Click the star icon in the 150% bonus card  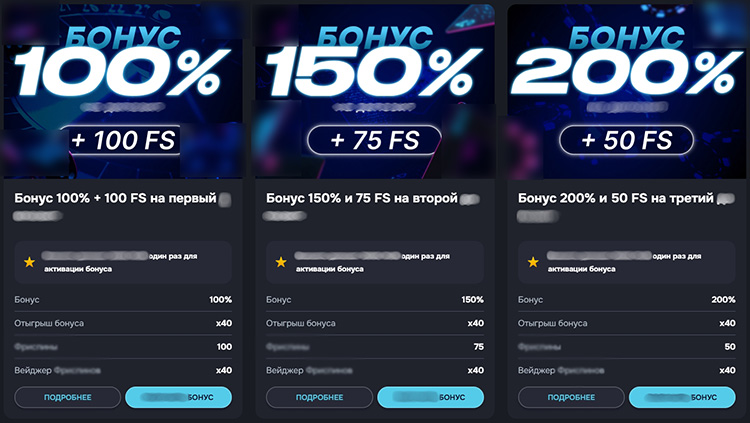281,262
